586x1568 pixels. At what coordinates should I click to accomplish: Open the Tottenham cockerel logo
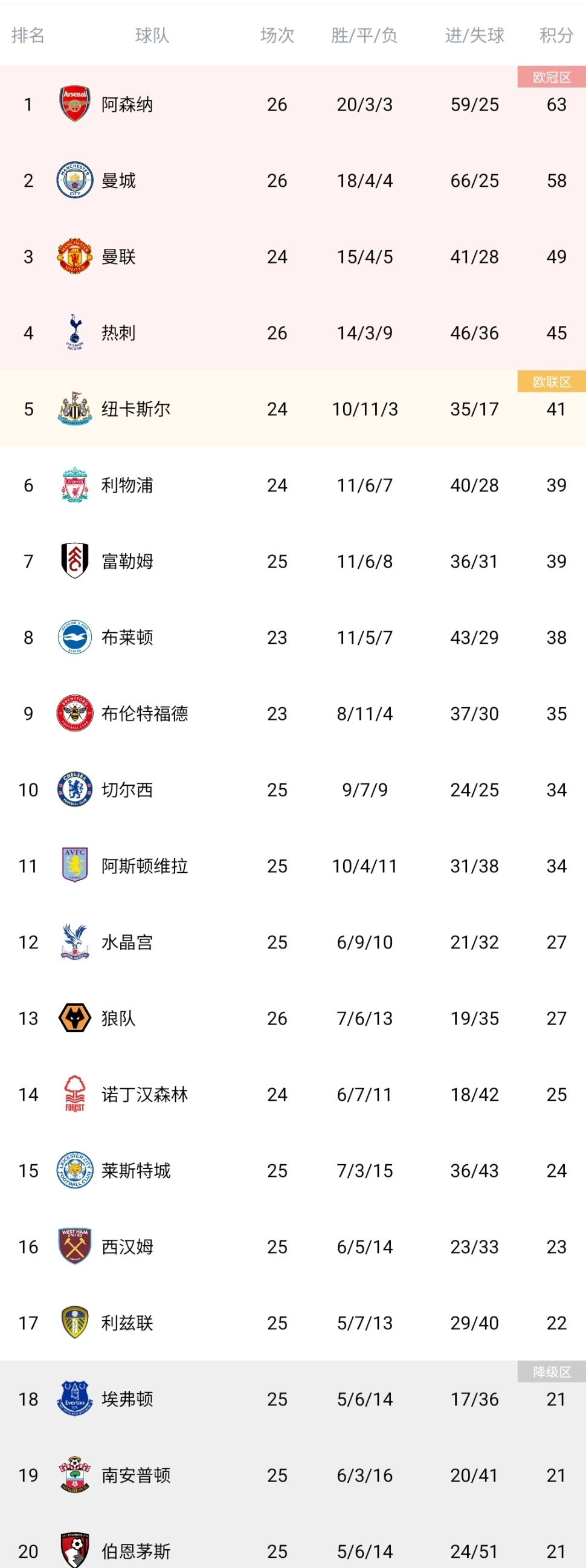tap(75, 332)
